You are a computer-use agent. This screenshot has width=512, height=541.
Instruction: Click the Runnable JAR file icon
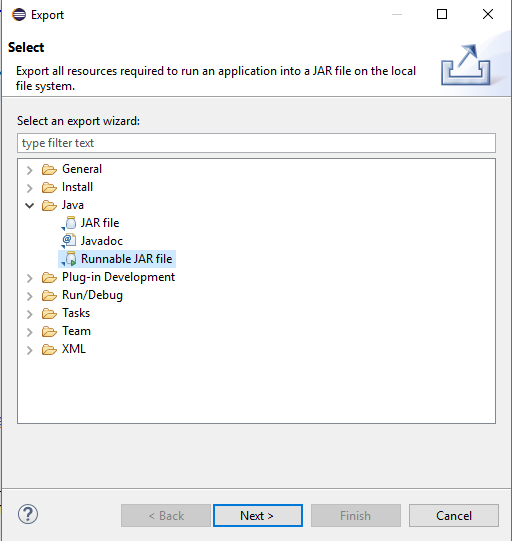[x=69, y=259]
